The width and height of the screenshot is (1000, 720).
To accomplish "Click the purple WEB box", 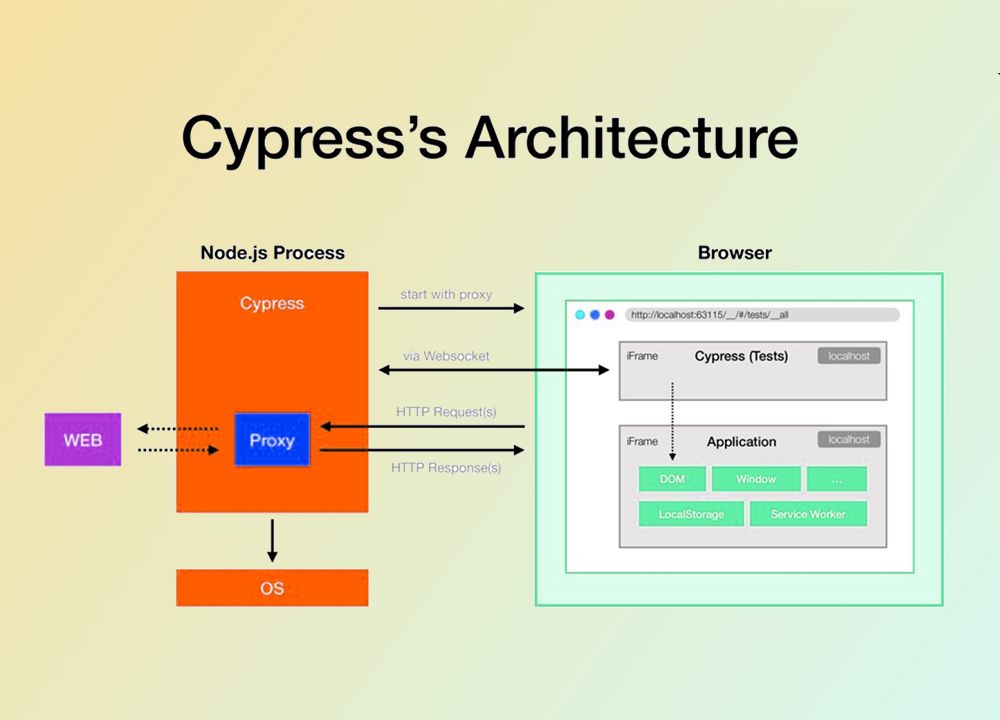I will [83, 439].
